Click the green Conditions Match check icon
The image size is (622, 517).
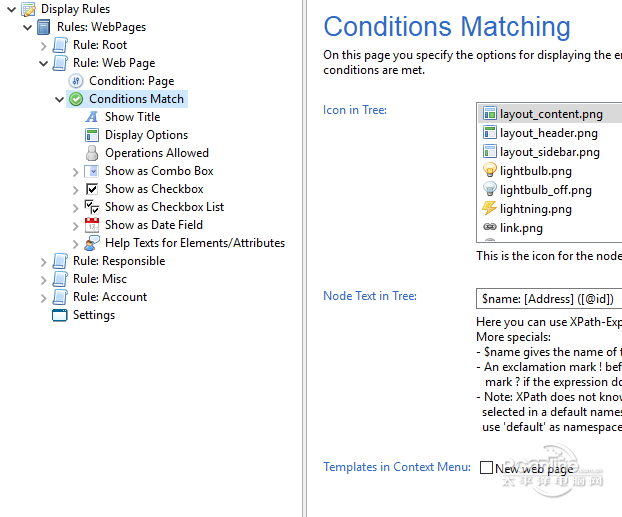76,99
